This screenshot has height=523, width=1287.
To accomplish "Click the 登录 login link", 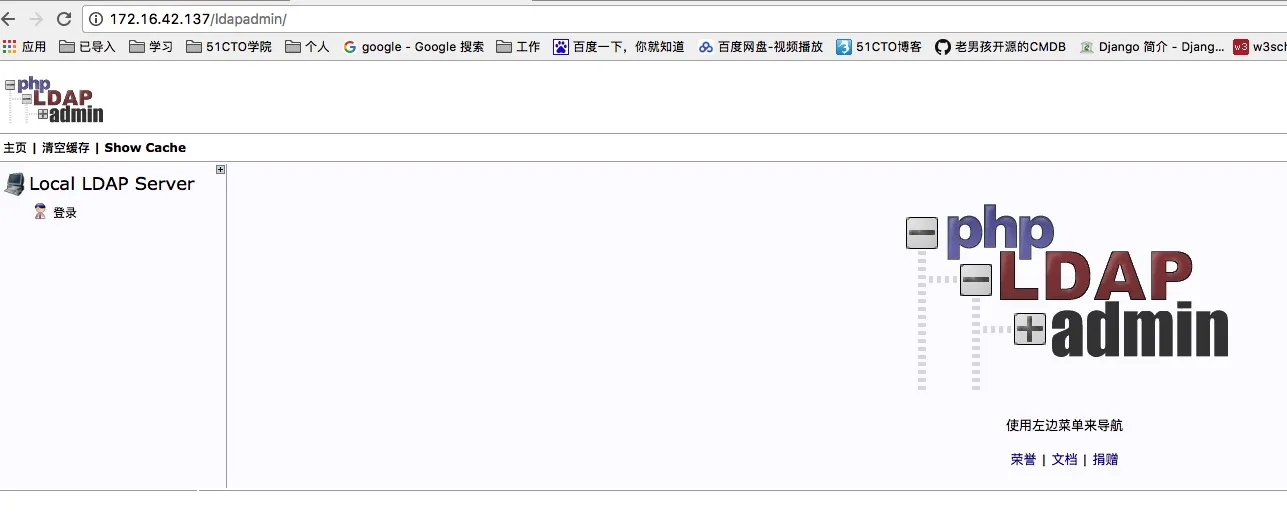I will click(x=65, y=213).
